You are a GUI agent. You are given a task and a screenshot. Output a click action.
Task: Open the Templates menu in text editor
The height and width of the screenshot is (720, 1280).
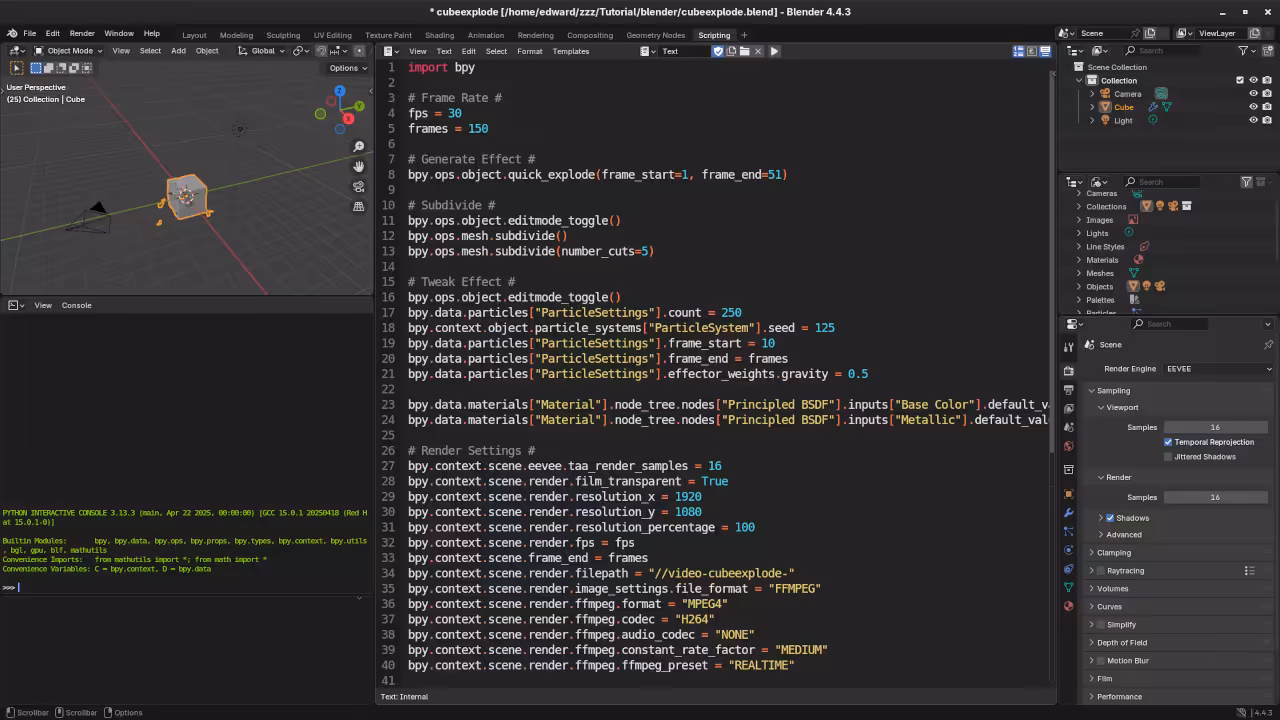[x=571, y=51]
